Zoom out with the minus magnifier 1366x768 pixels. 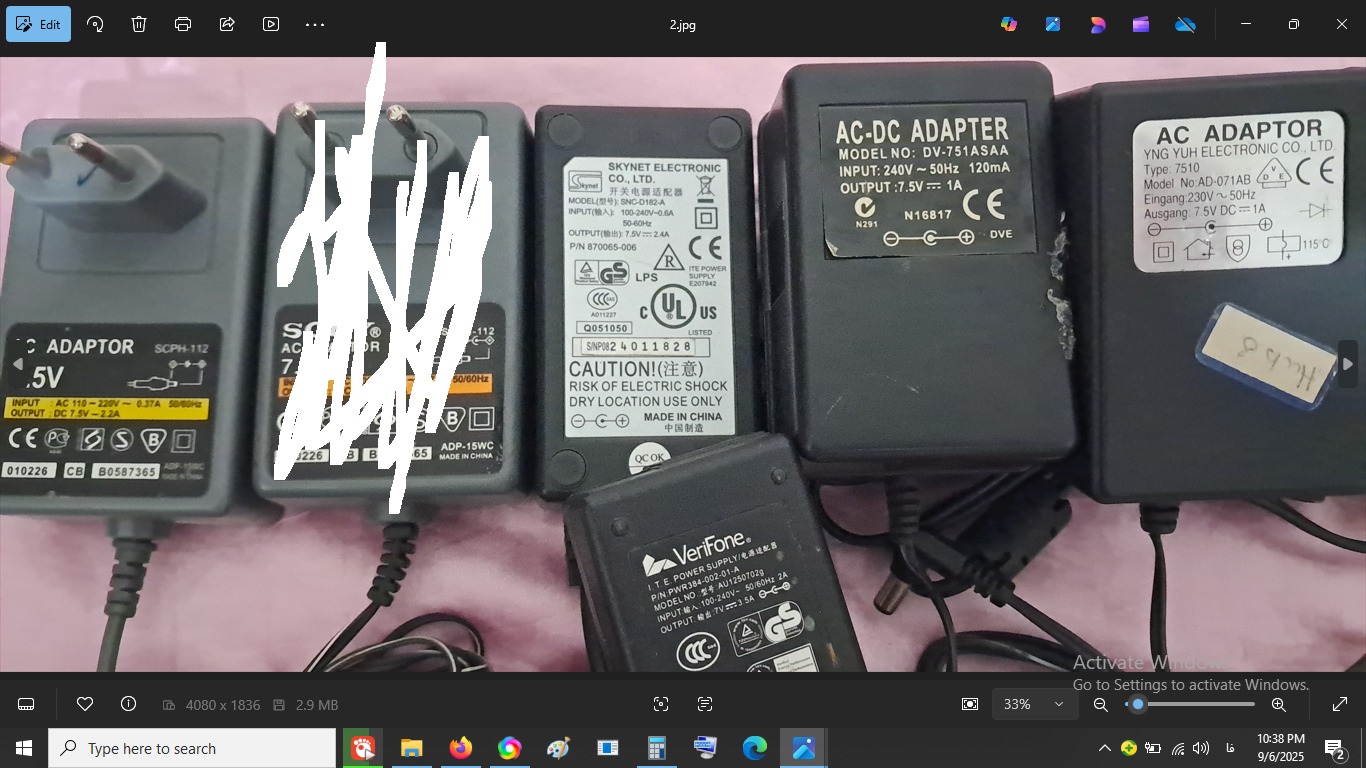(1101, 704)
